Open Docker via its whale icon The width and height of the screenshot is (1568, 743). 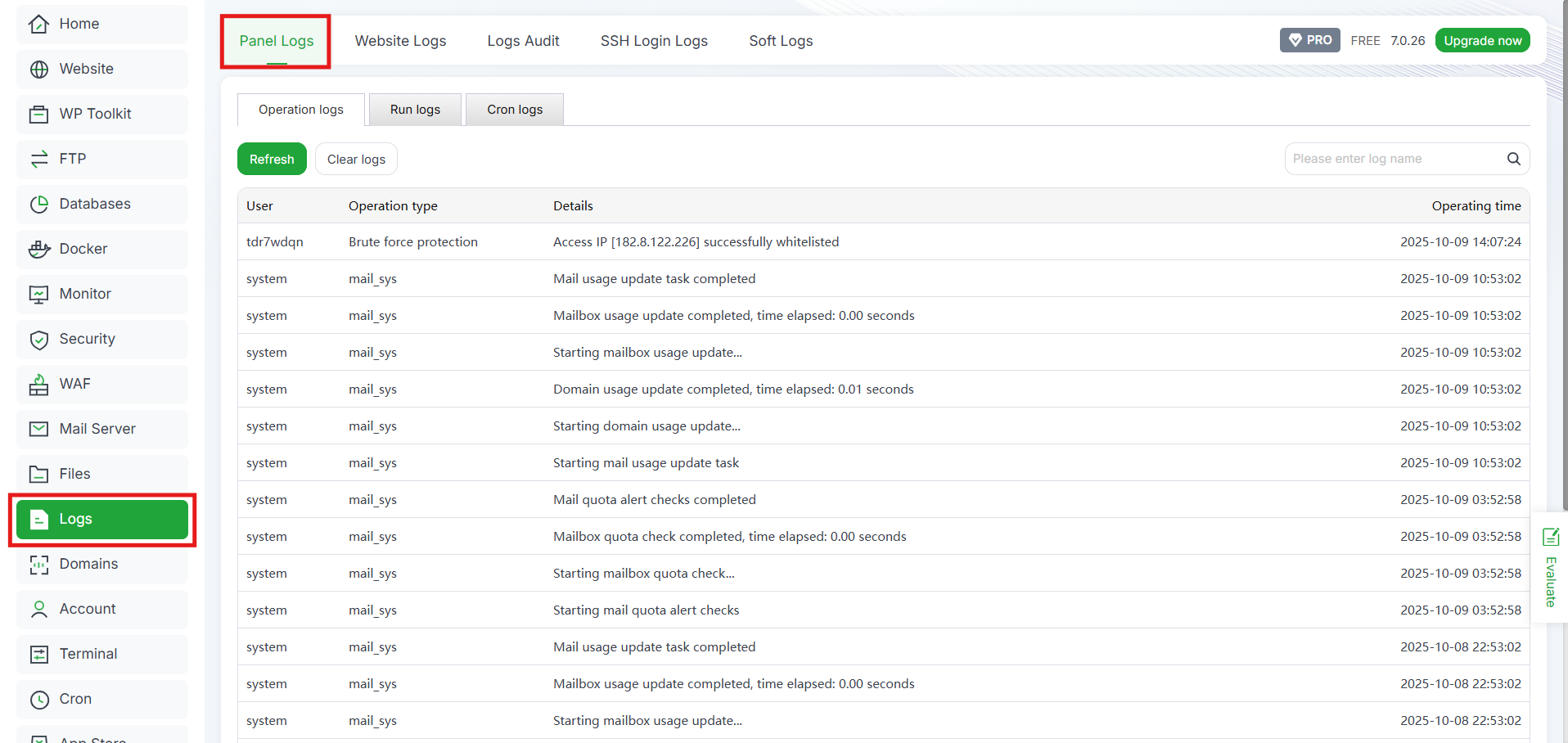[x=38, y=250]
